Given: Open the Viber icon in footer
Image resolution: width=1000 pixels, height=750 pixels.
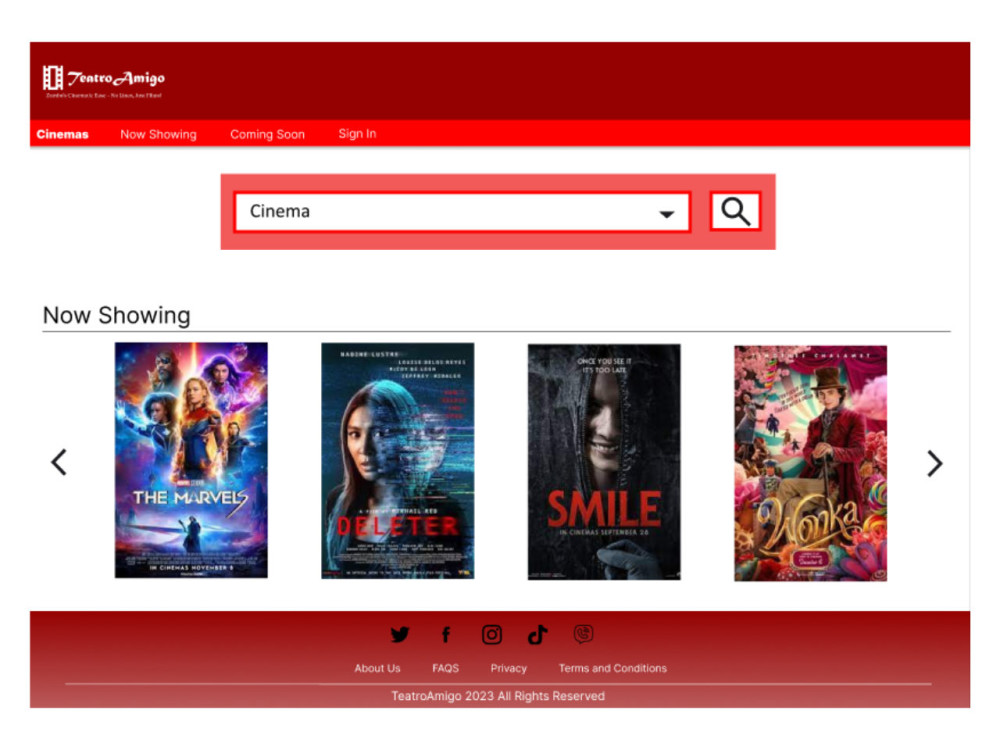Looking at the screenshot, I should 584,634.
